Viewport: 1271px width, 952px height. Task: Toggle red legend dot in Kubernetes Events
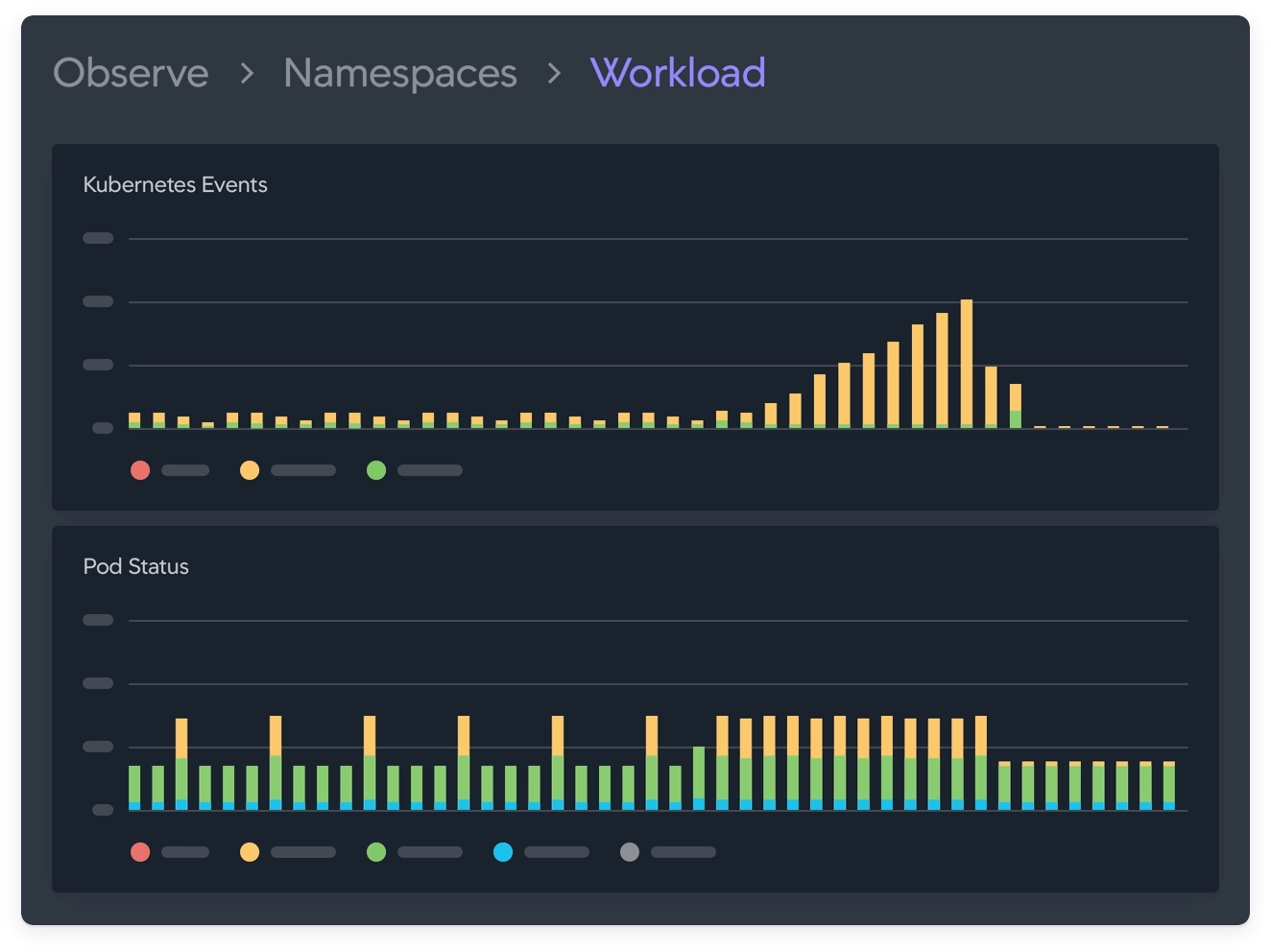click(x=140, y=470)
